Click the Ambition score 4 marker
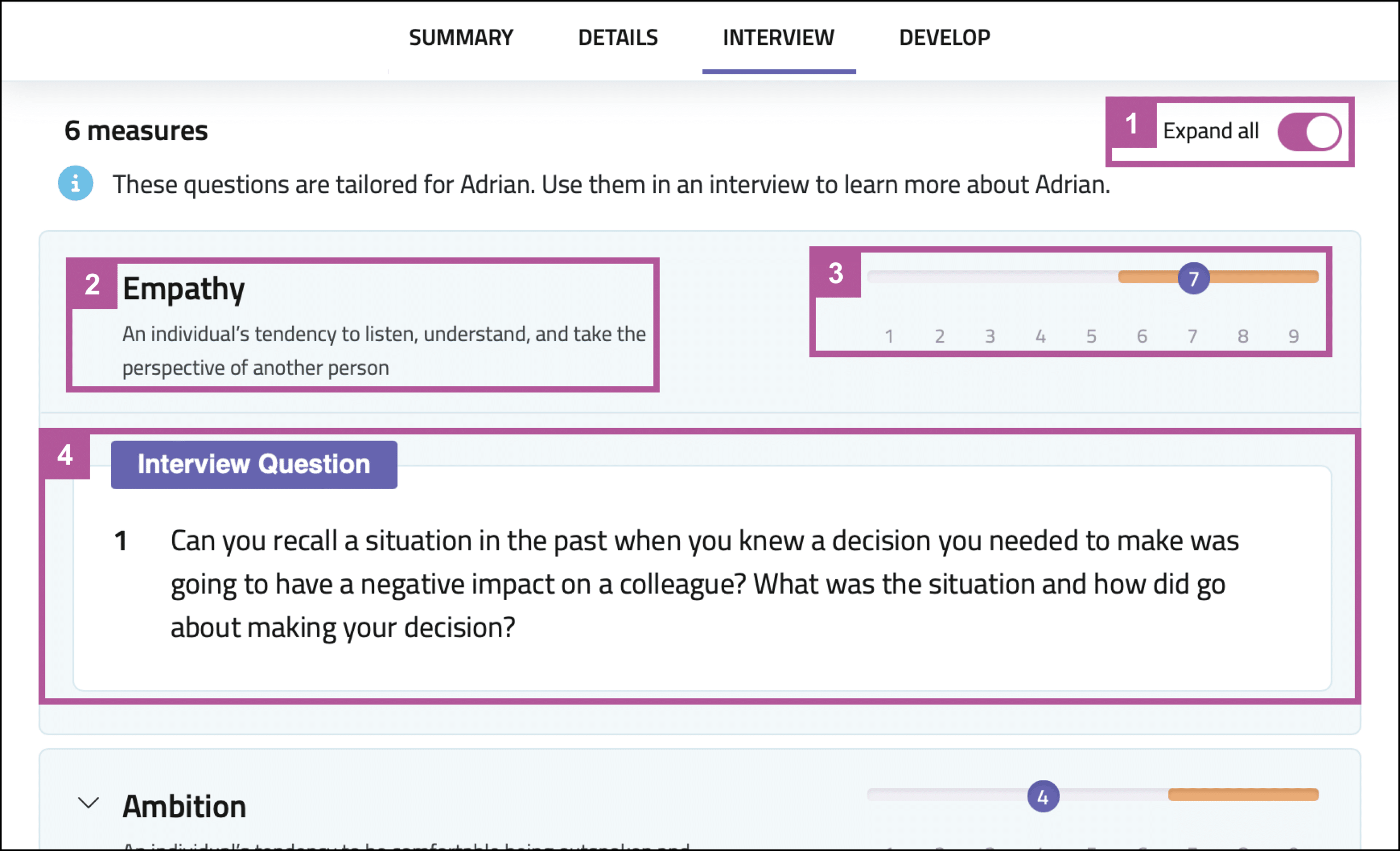The image size is (1400, 851). (x=1042, y=796)
